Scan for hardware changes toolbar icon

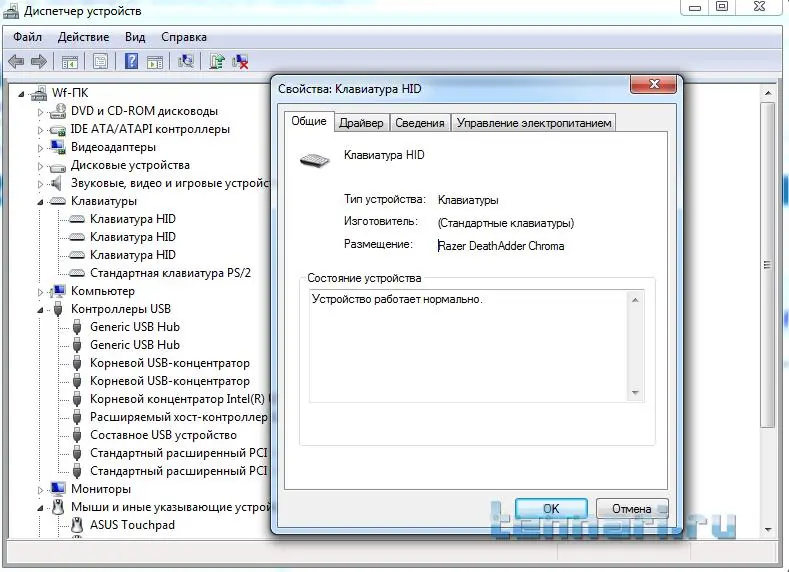tap(186, 61)
